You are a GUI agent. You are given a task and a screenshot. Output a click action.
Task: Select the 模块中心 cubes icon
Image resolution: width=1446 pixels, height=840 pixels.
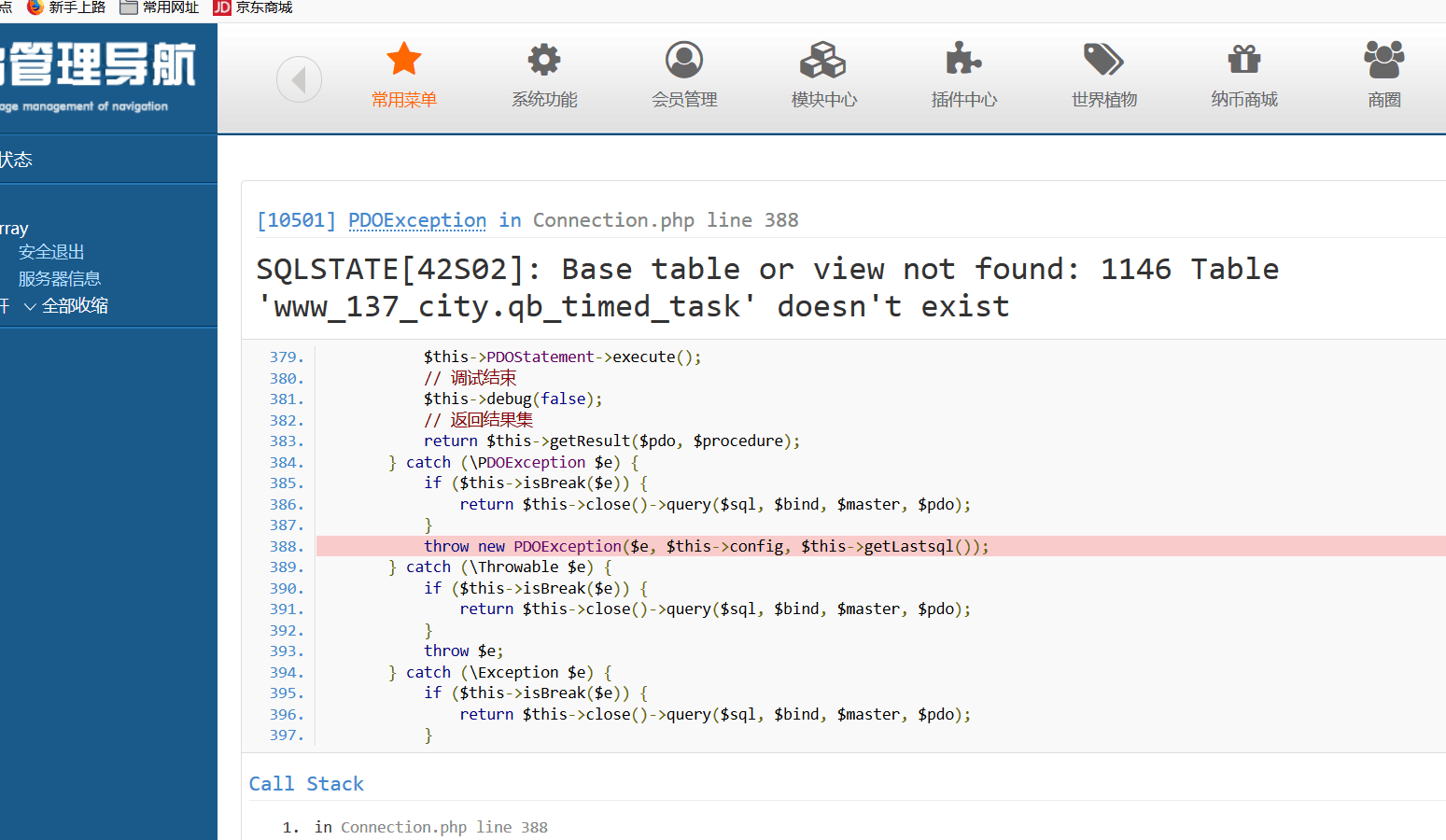point(822,60)
